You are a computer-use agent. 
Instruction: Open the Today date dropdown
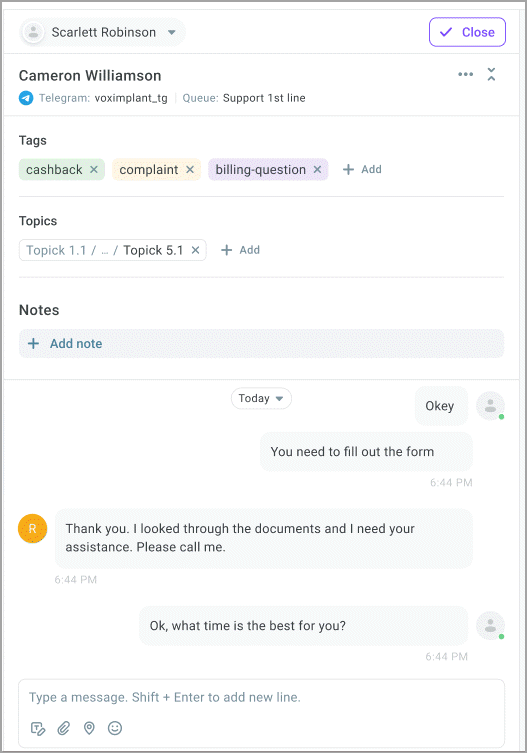[261, 399]
